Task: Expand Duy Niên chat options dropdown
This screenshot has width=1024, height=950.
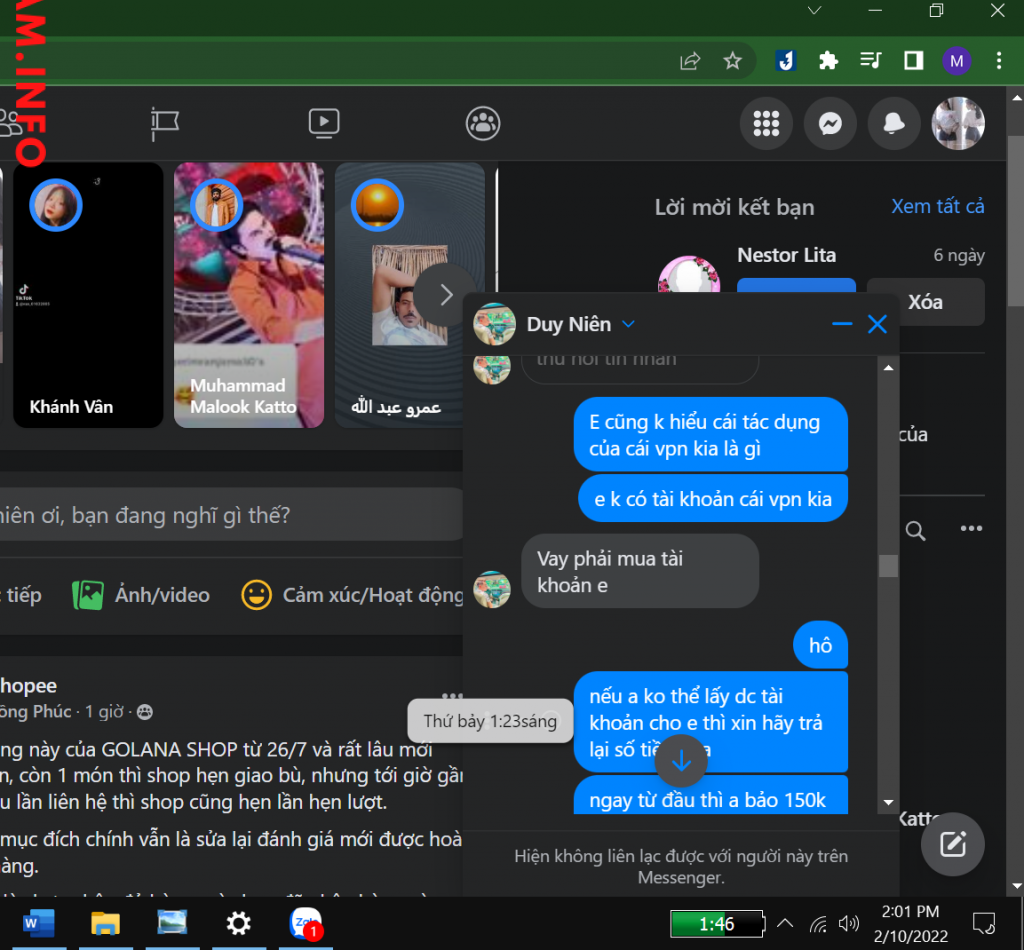Action: pos(628,324)
